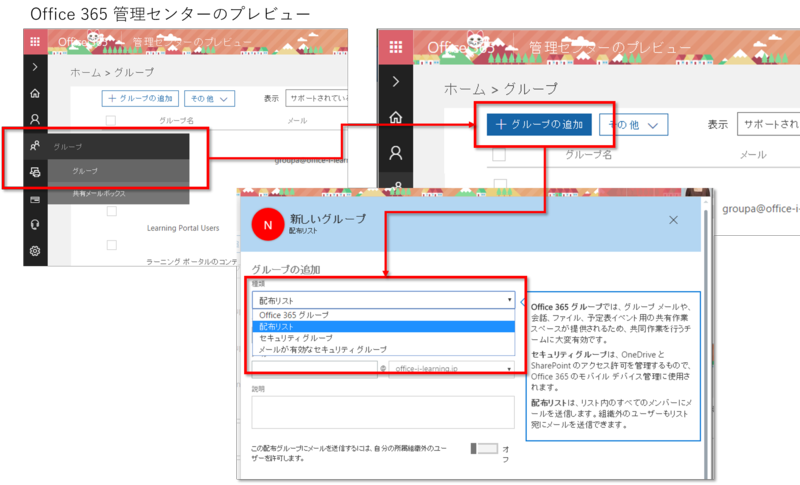Open その他 dropdown in right screenshot

[634, 125]
